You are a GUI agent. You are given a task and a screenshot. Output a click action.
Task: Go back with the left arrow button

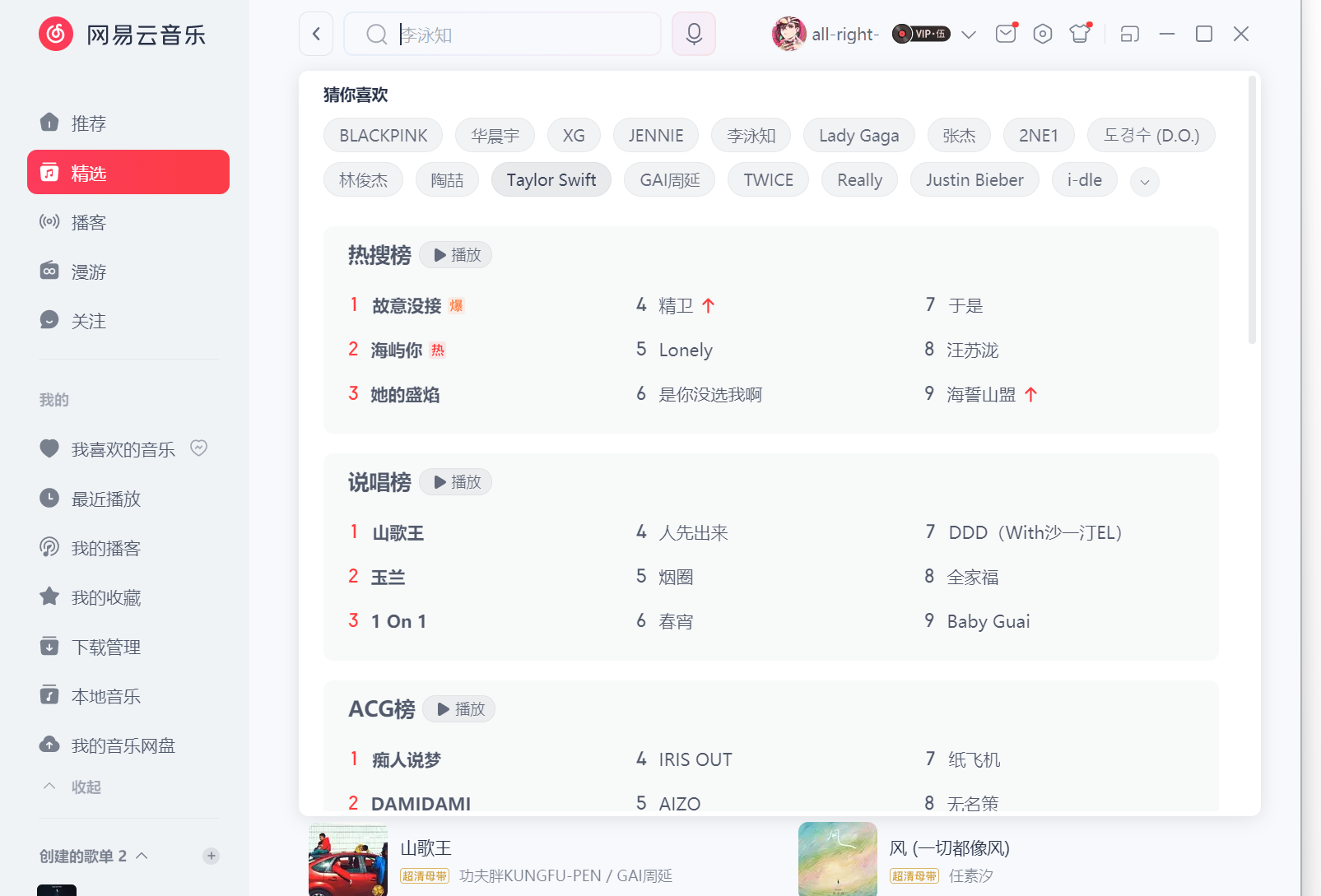coord(316,34)
